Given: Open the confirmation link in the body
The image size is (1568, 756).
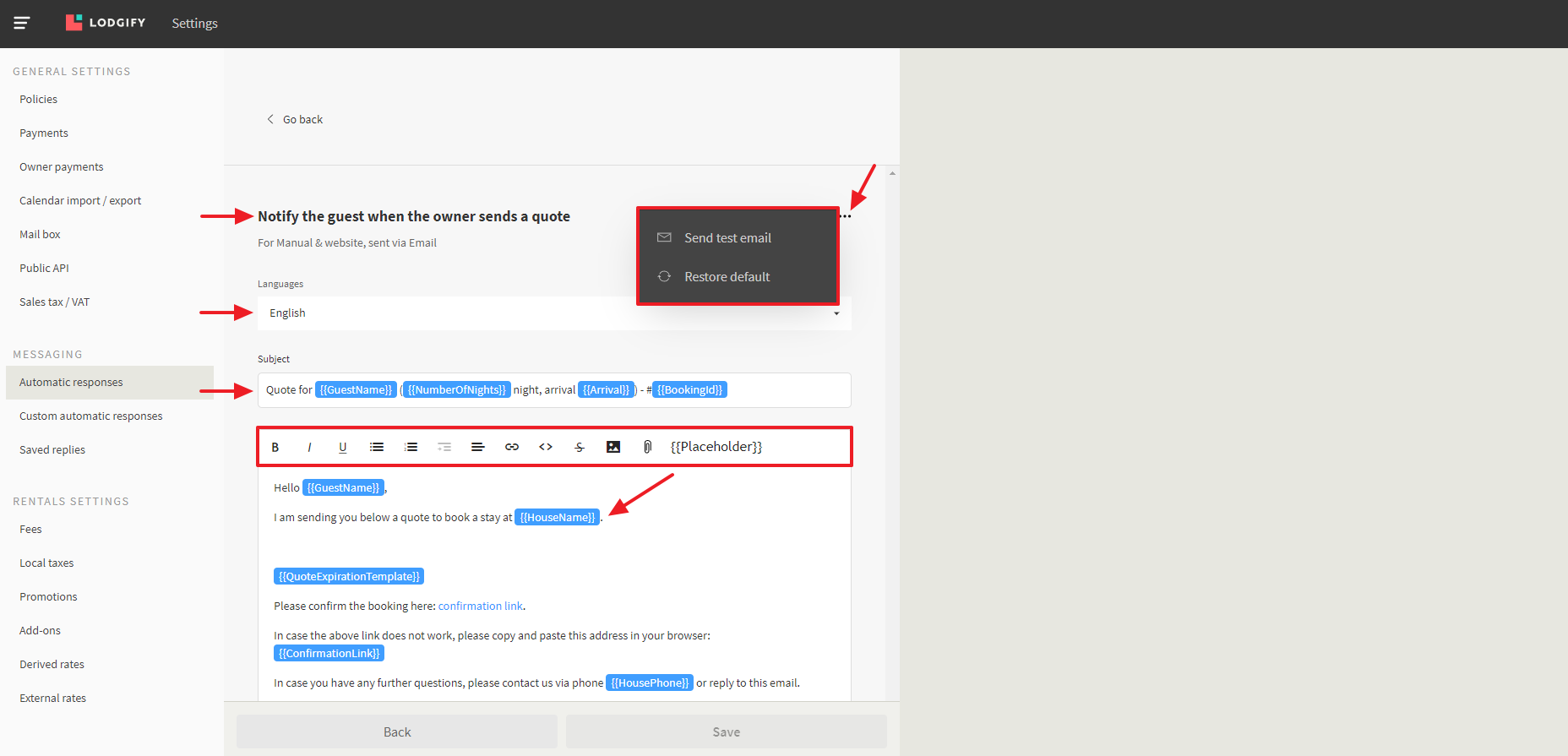Looking at the screenshot, I should (481, 606).
